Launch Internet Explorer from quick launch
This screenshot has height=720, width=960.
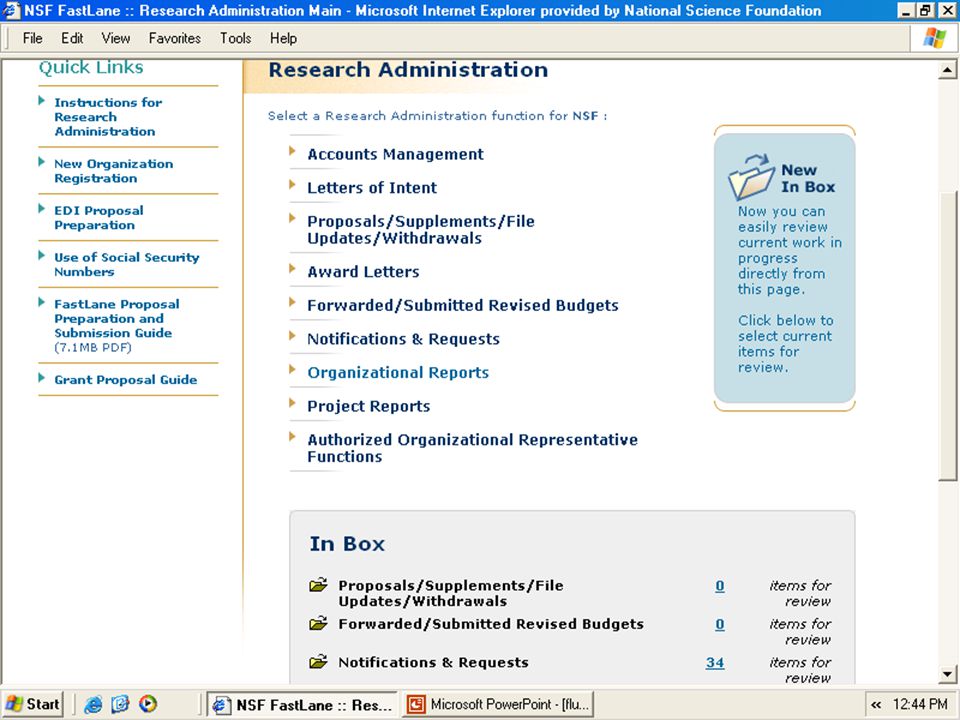tap(93, 704)
